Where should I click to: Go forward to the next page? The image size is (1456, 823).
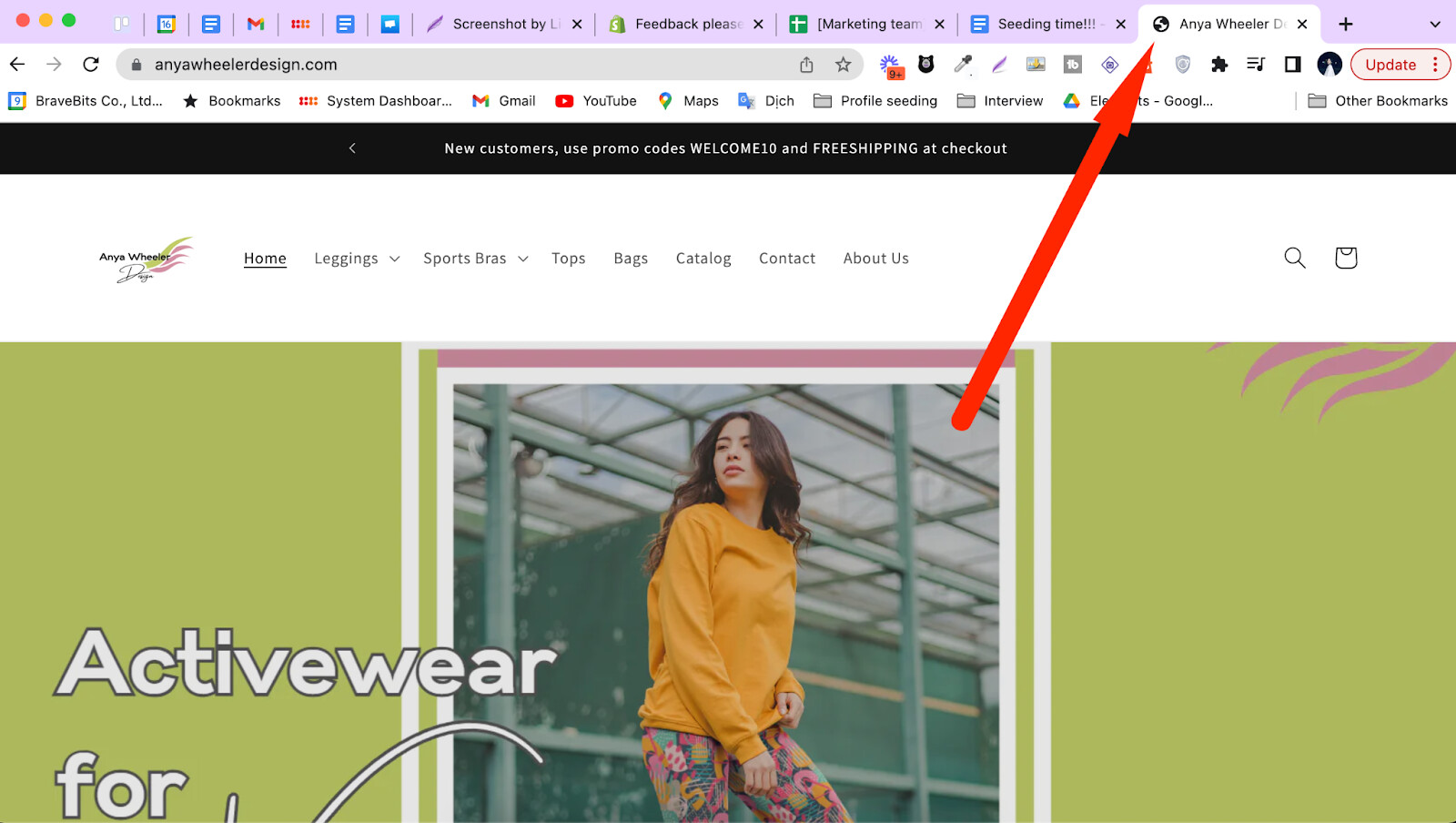click(54, 64)
